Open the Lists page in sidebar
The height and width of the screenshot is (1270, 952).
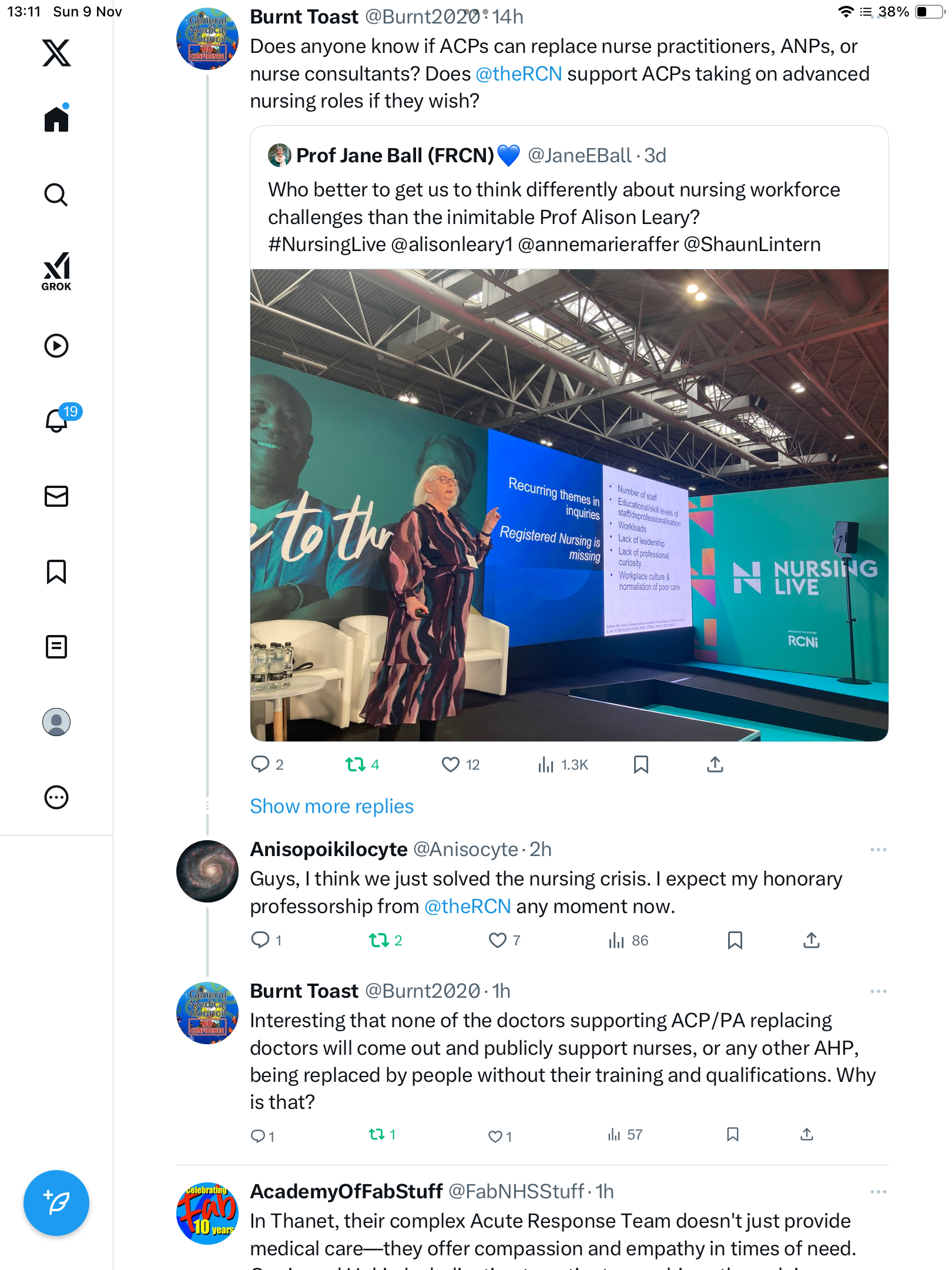[x=56, y=647]
